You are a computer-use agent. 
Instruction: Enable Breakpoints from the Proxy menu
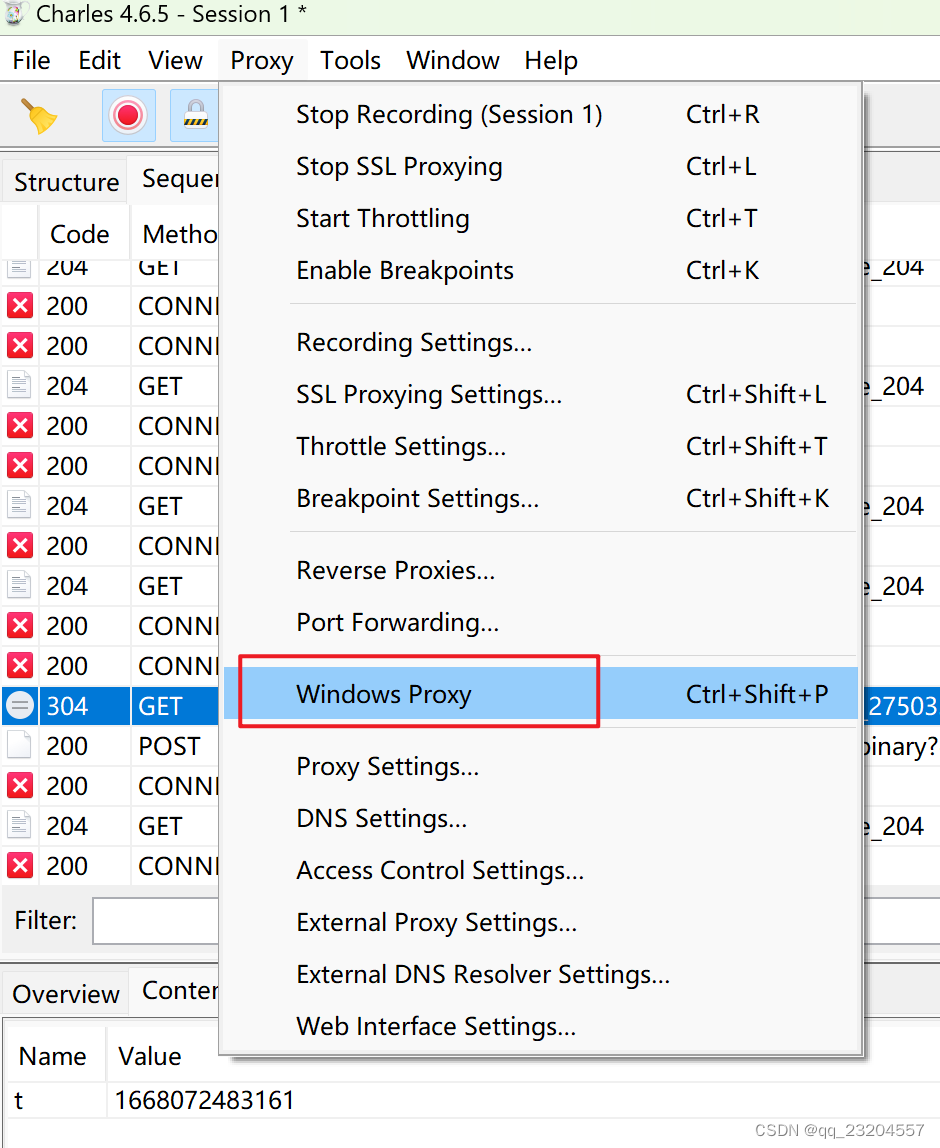click(404, 270)
